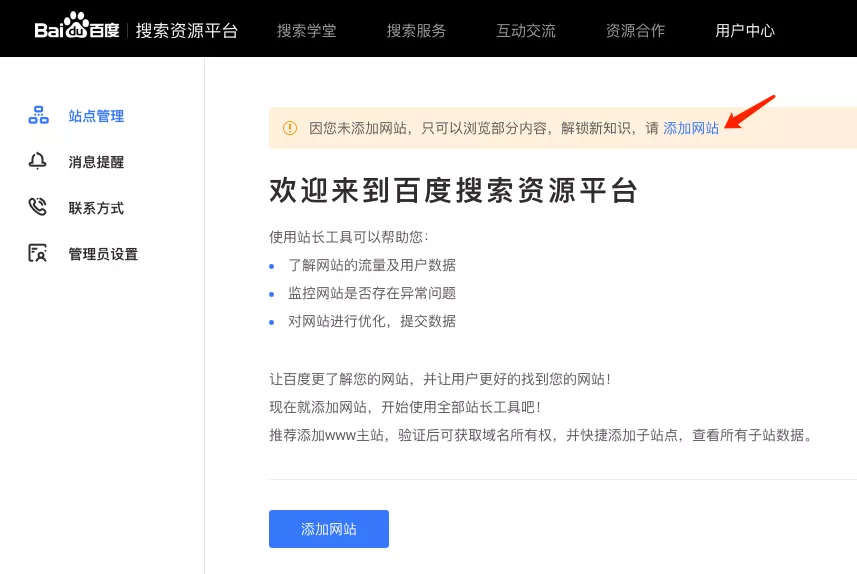Click the Baidu logo in header

coord(77,26)
